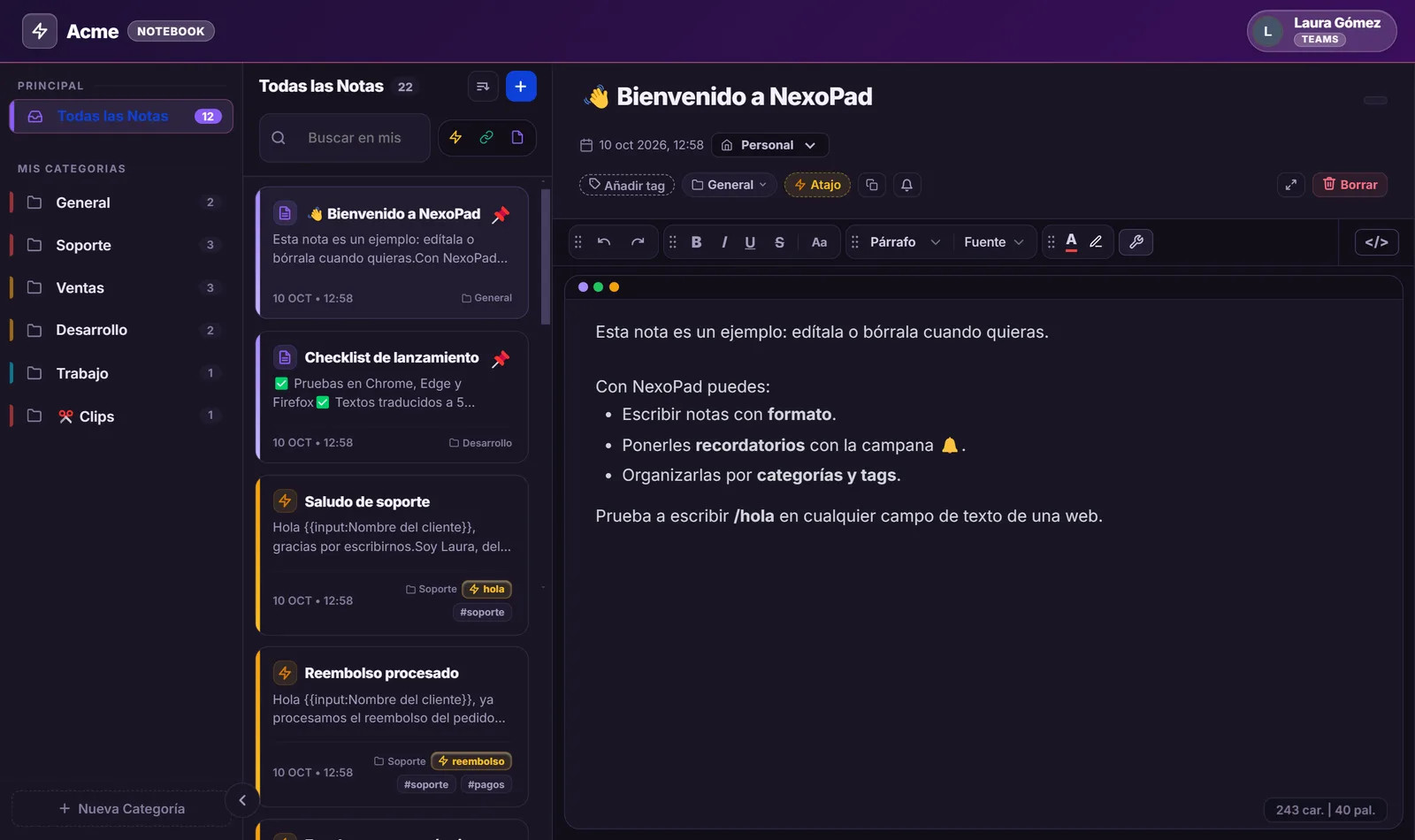The image size is (1415, 840).
Task: Toggle strikethrough formatting
Action: (x=779, y=241)
